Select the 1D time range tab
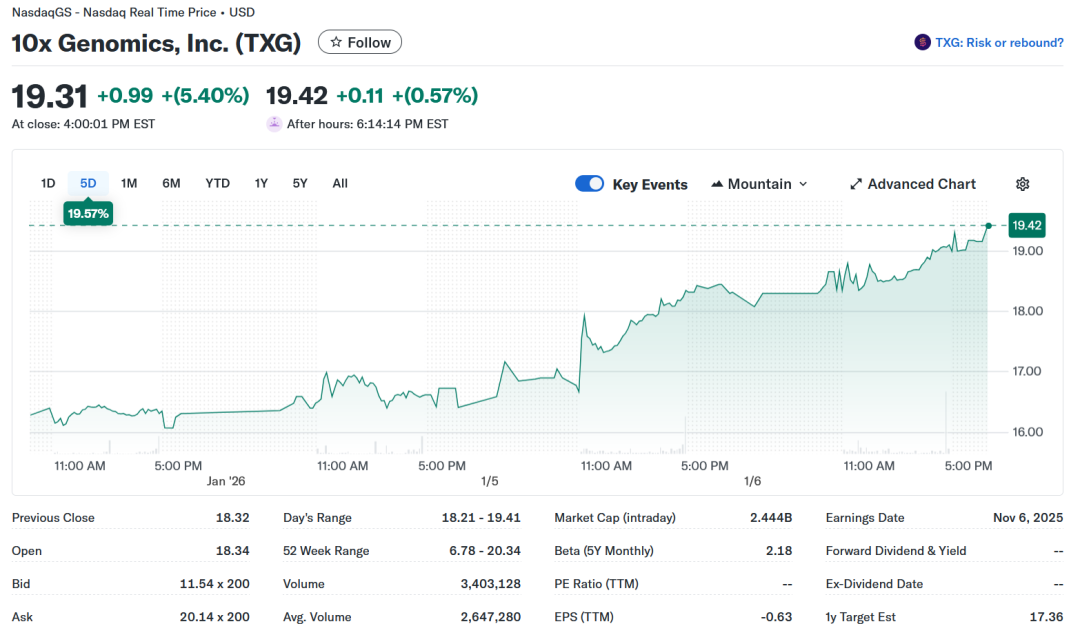Viewport: 1080px width, 635px height. coord(48,183)
